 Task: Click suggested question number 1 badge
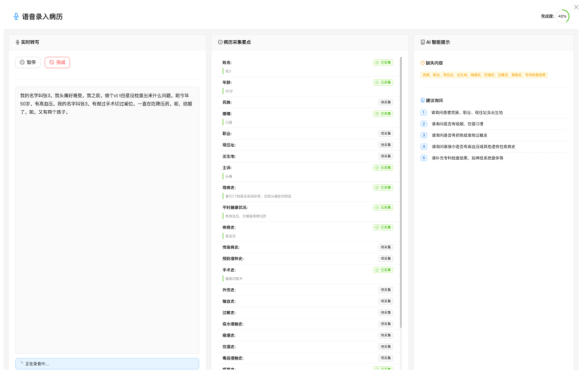coord(424,112)
